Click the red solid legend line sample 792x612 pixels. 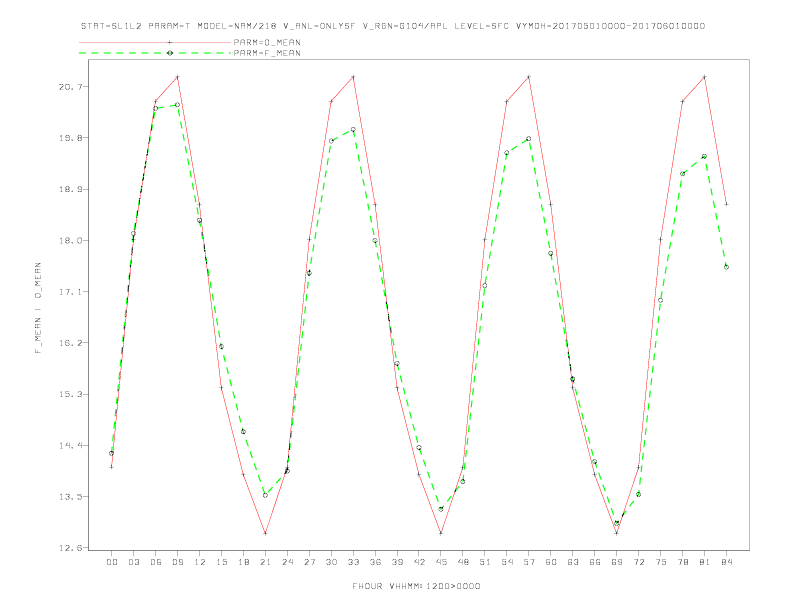155,42
